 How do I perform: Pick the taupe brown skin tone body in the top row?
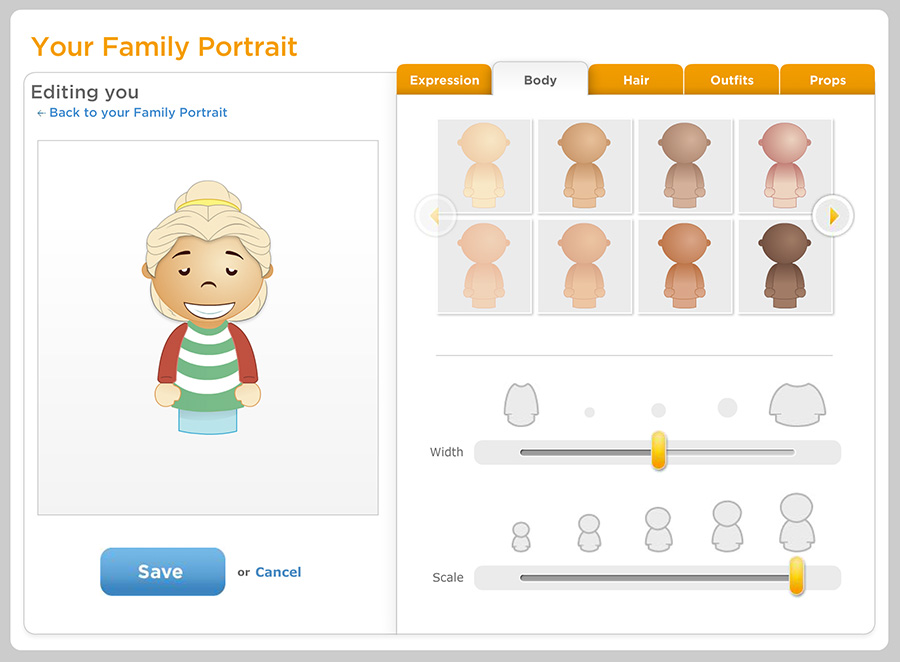pos(685,166)
